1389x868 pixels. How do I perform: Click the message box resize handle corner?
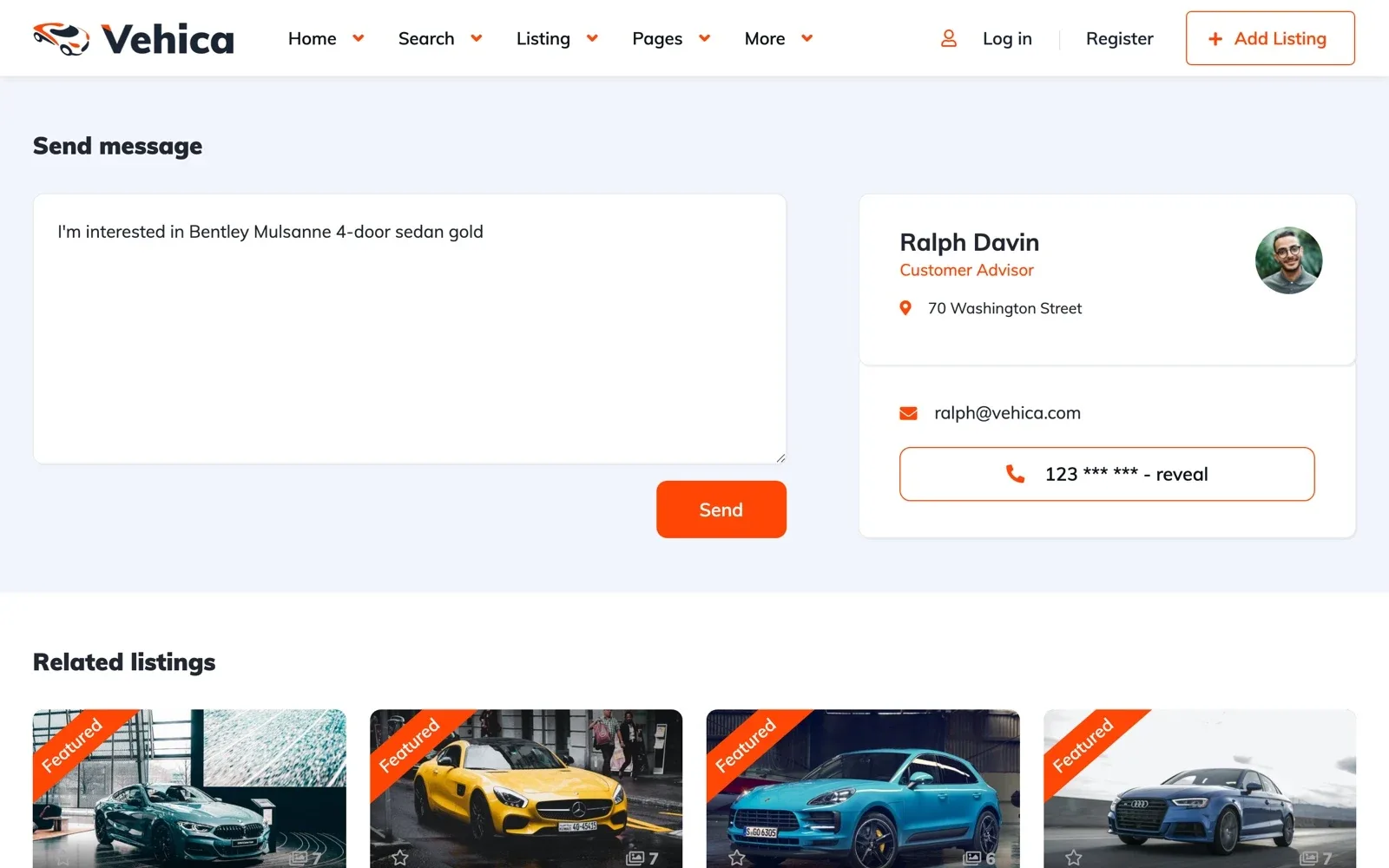click(780, 457)
